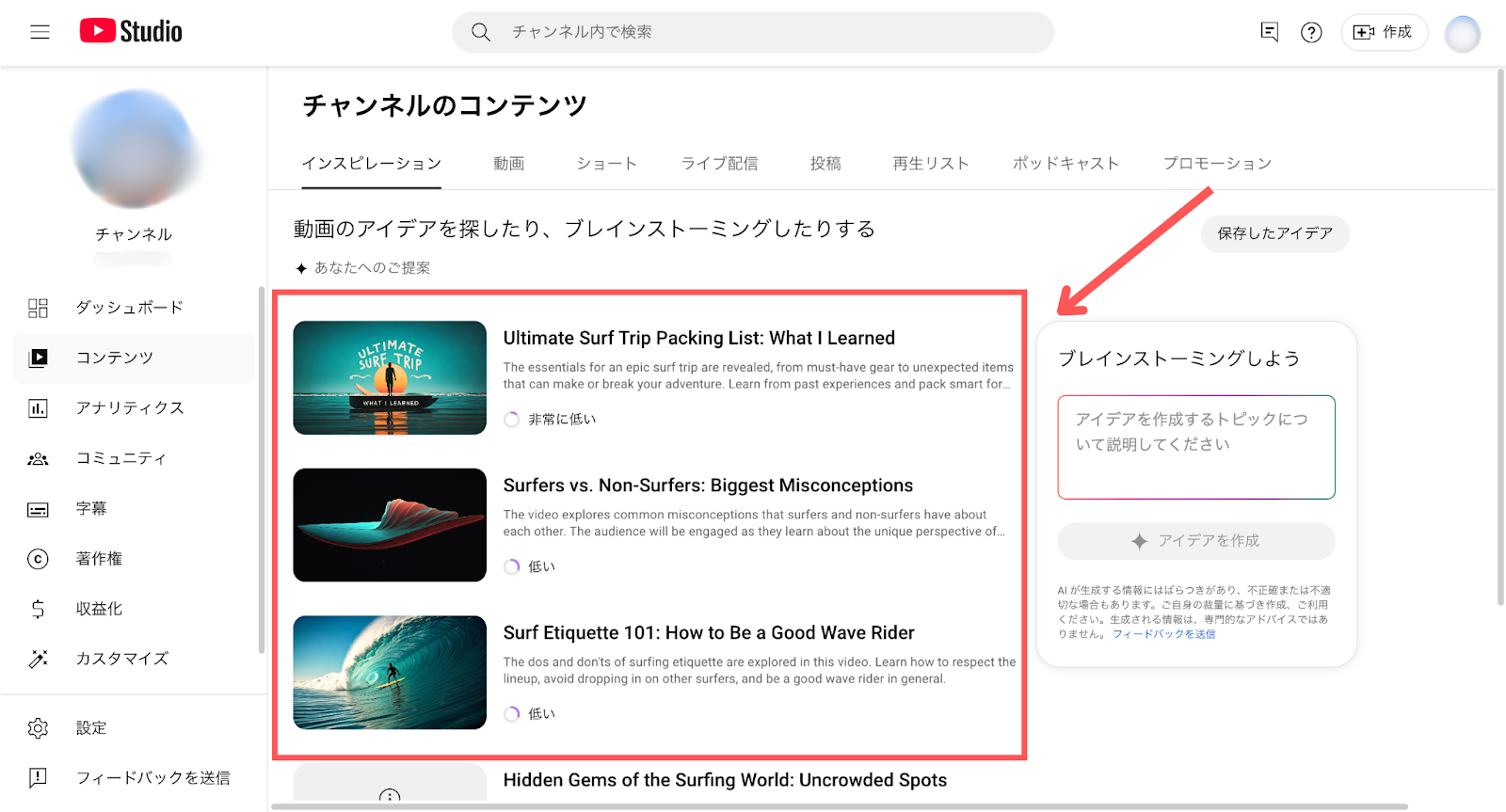Click the horizontal scrollbar at bottom
This screenshot has height=812, width=1506.
[840, 806]
